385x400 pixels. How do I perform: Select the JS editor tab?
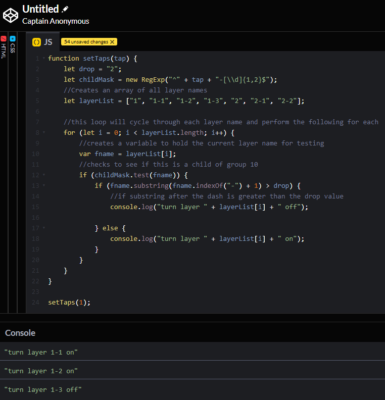43,42
